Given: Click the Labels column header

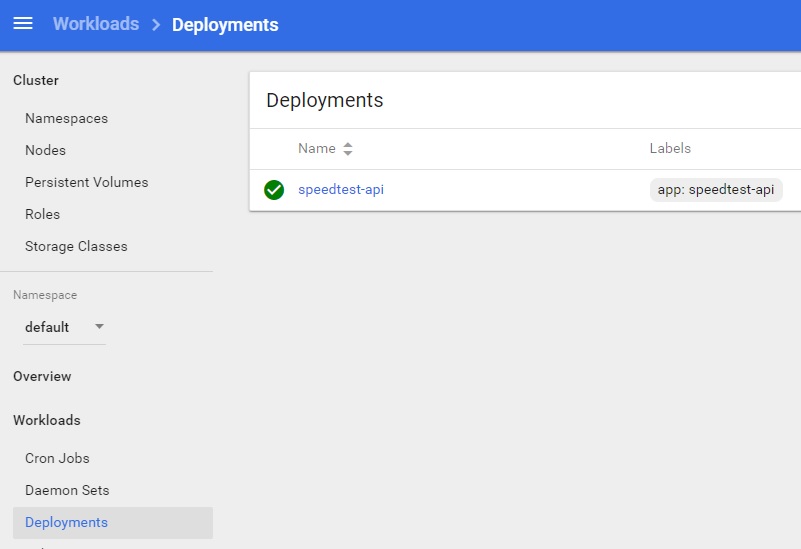Looking at the screenshot, I should pyautogui.click(x=670, y=149).
